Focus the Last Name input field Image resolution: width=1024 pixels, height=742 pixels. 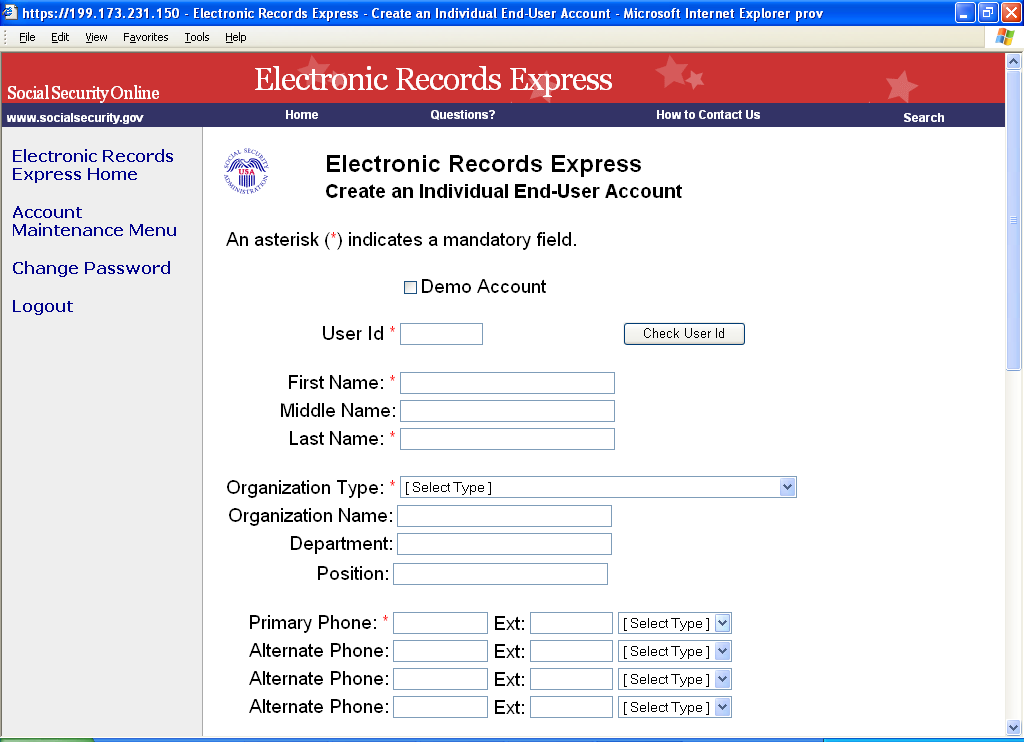click(x=507, y=439)
